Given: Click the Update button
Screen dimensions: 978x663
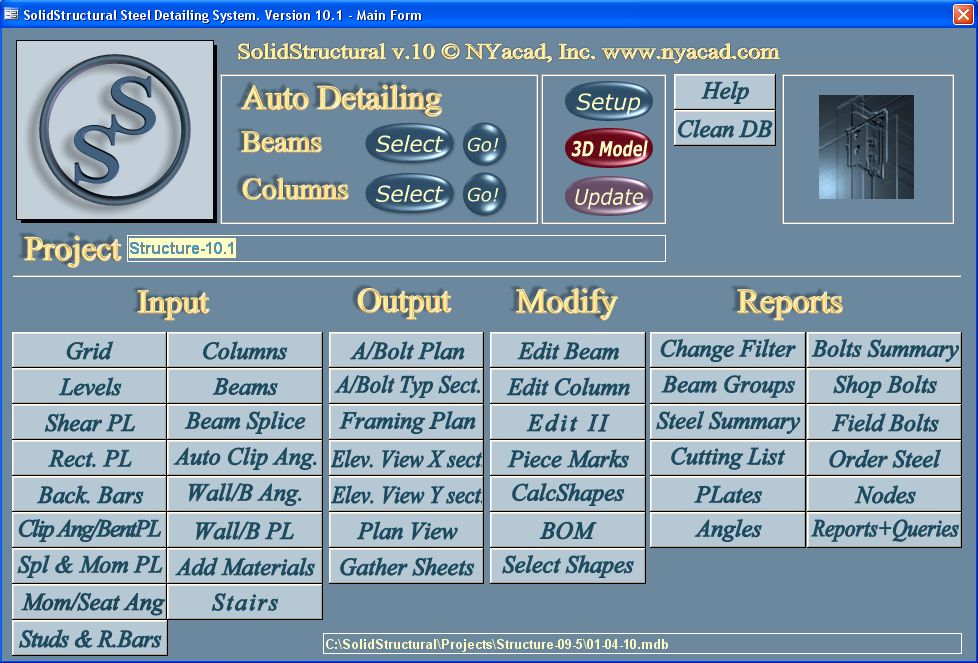Looking at the screenshot, I should (609, 196).
